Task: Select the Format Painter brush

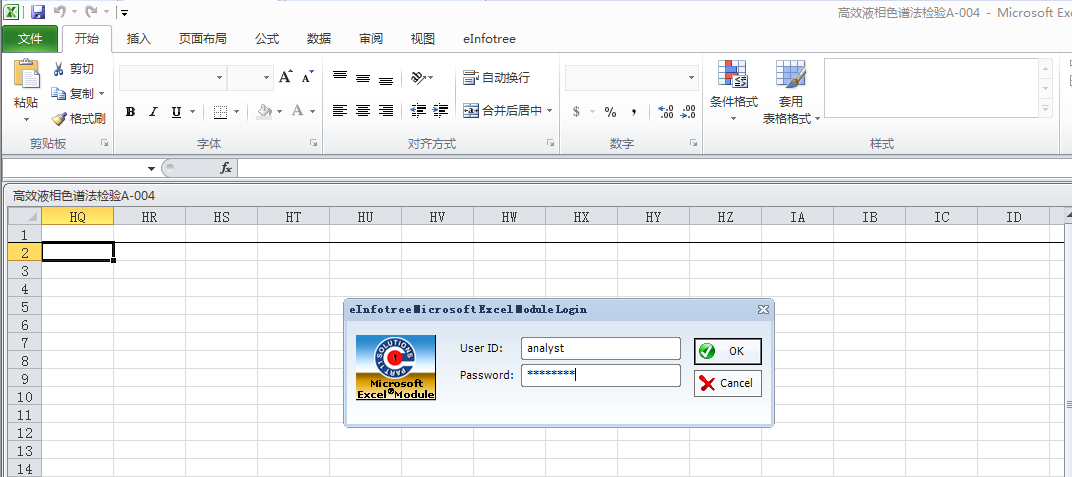Action: 59,118
